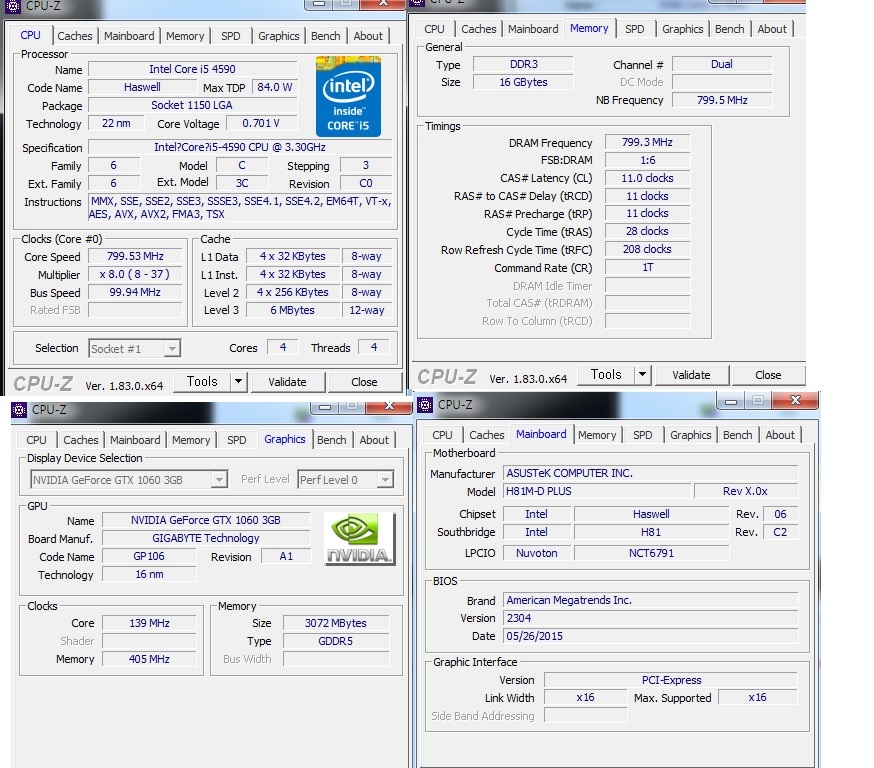
Task: Click the Graphic Interface Version value "PCI-Express"
Action: 671,680
